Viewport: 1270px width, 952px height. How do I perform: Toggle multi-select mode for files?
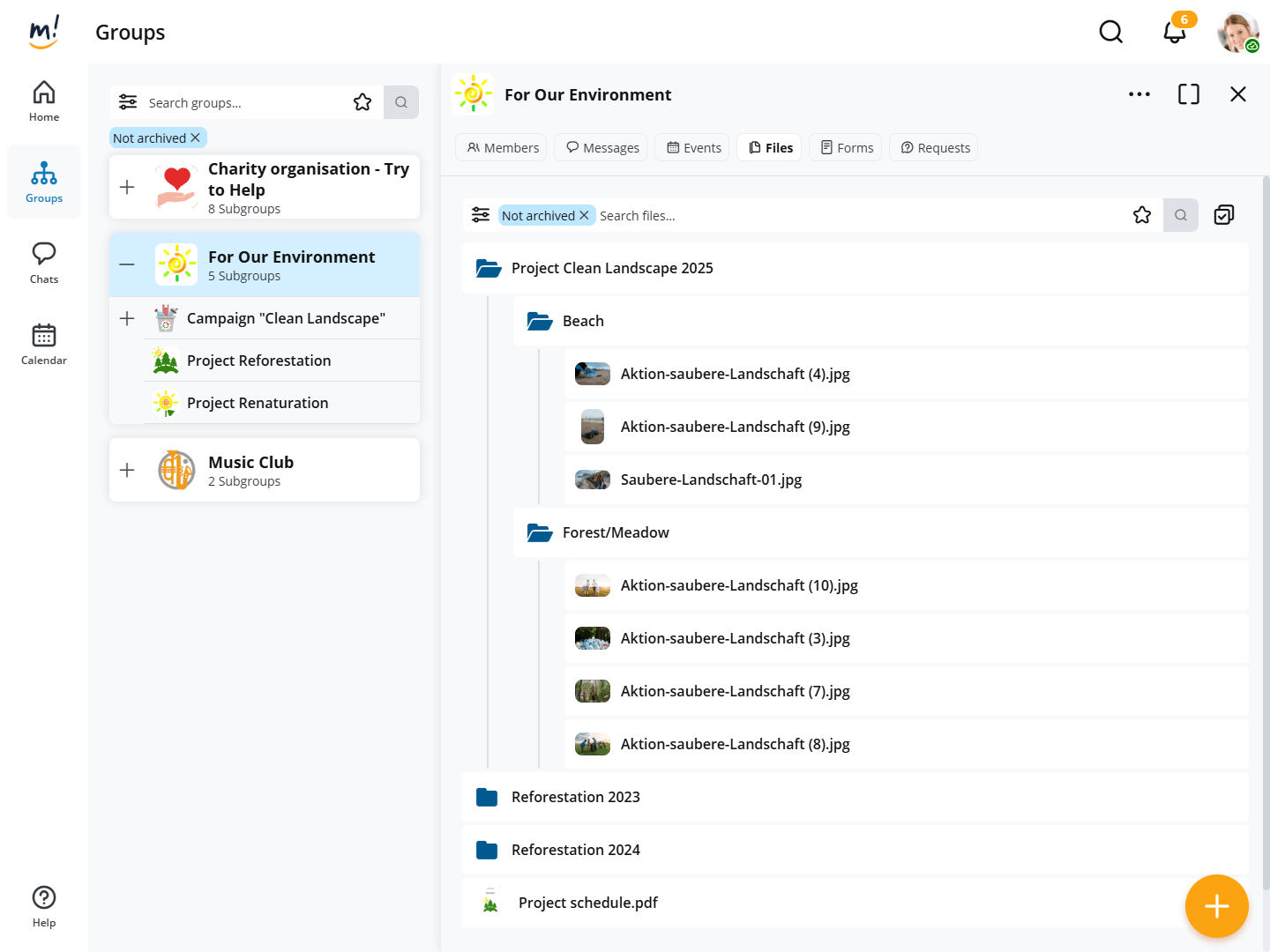click(x=1223, y=215)
